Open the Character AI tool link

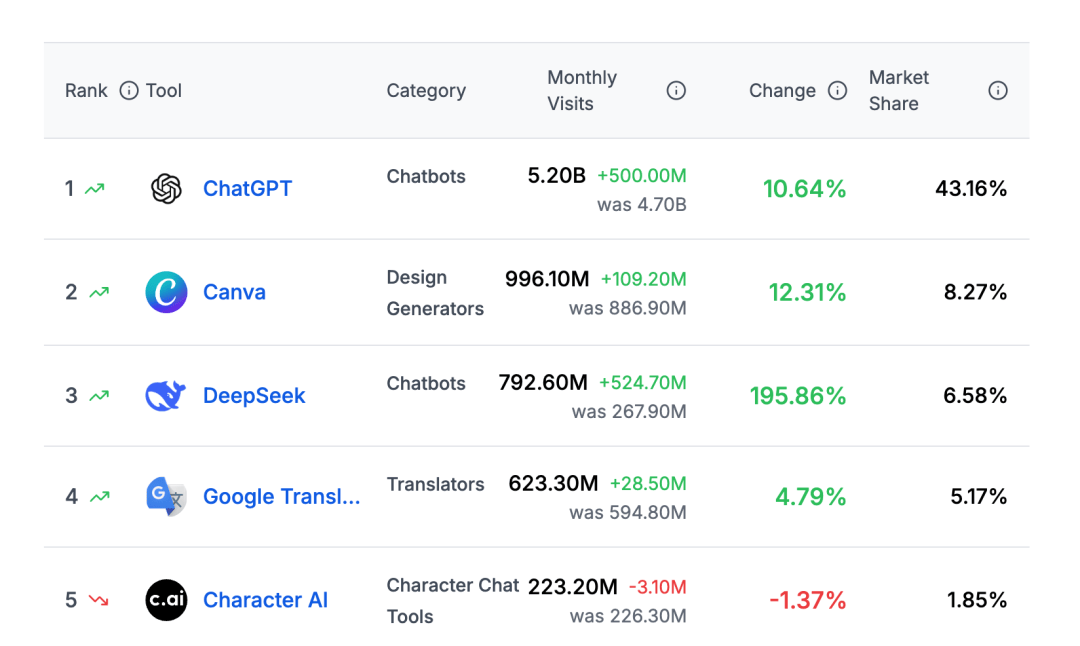[265, 600]
